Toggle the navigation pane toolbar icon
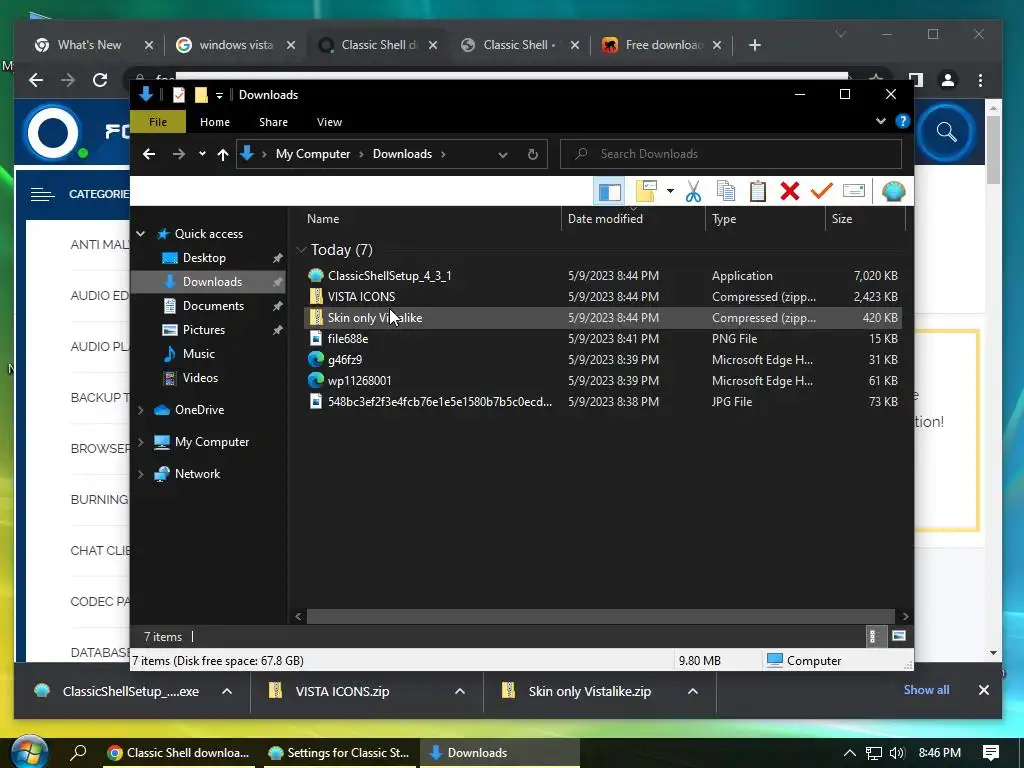Viewport: 1024px width, 768px height. (609, 191)
